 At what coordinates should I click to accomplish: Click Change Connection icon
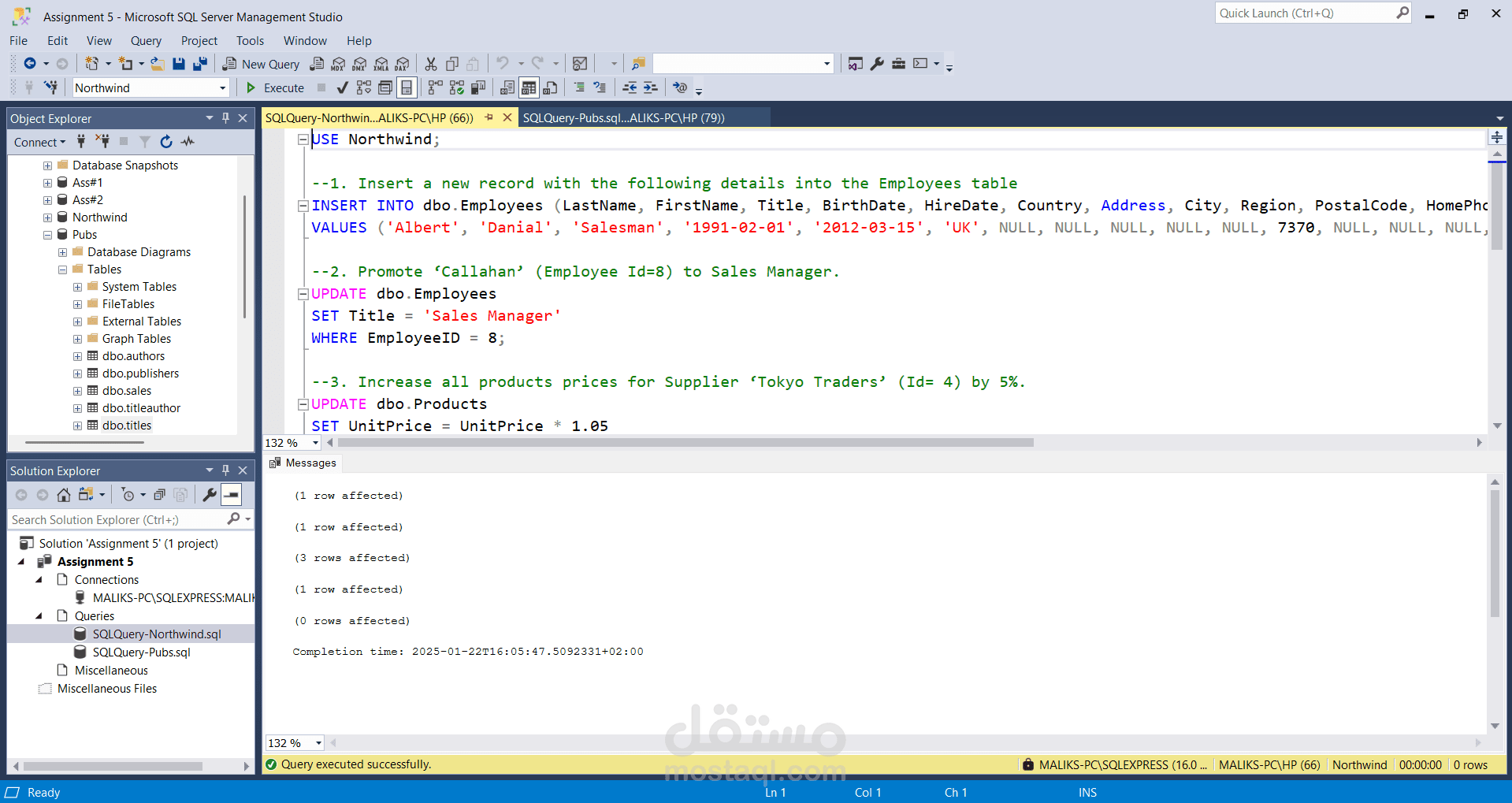(x=51, y=87)
